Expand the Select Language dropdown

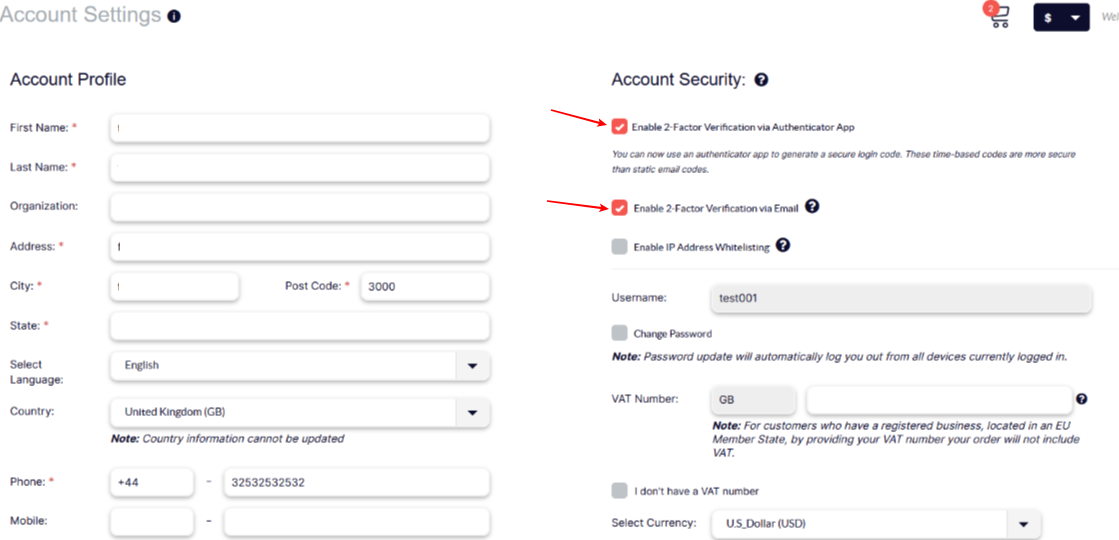(472, 365)
